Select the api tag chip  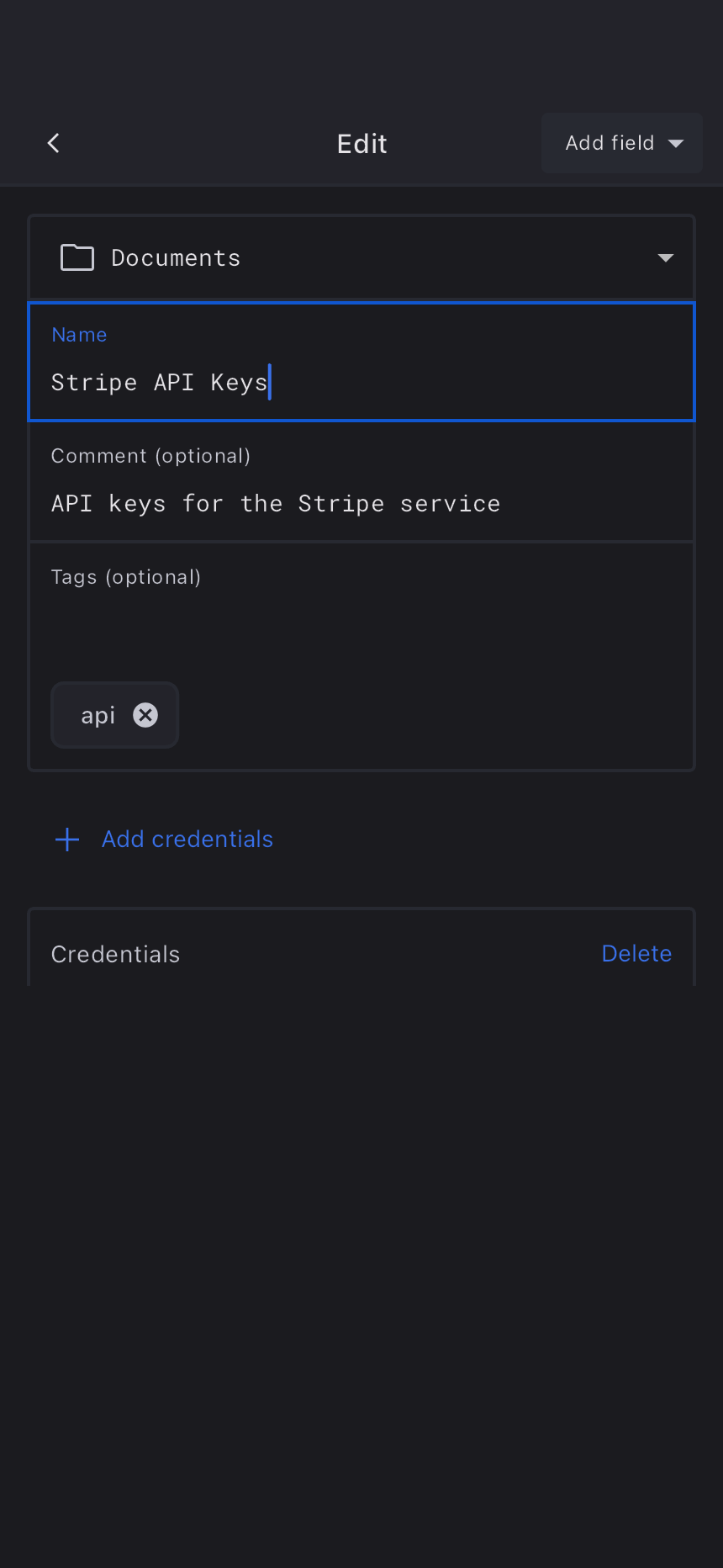pos(98,715)
